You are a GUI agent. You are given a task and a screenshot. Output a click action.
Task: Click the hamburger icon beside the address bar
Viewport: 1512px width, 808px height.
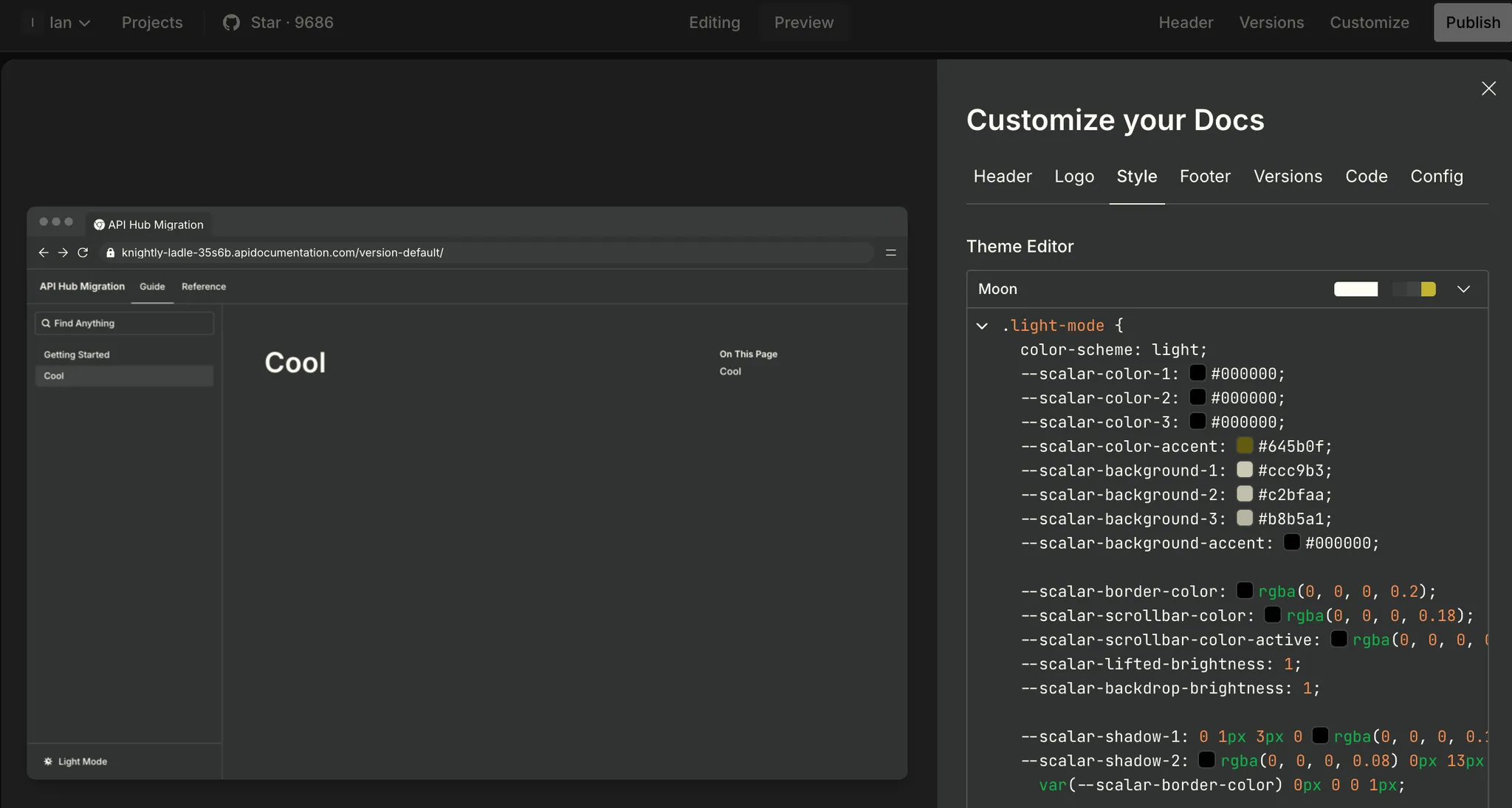[x=890, y=253]
